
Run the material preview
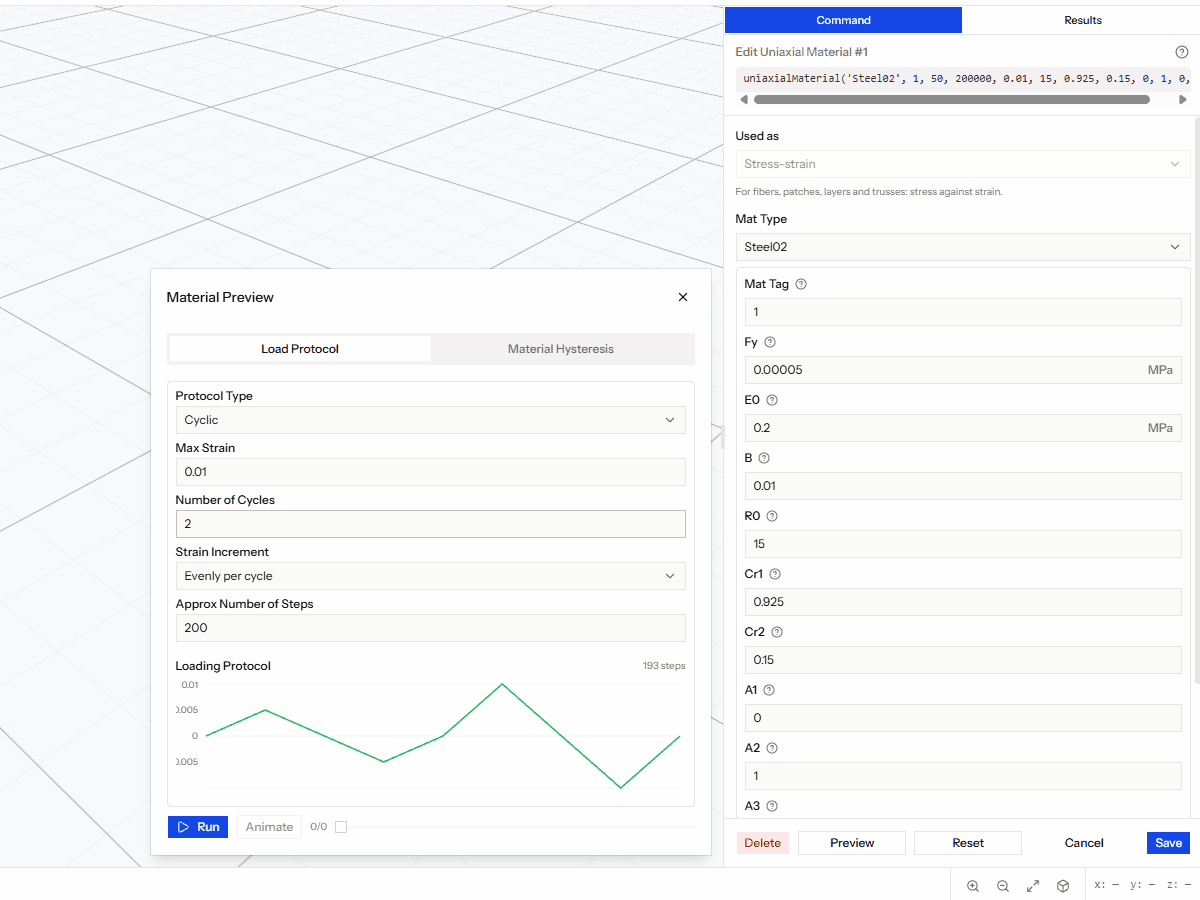click(x=198, y=827)
